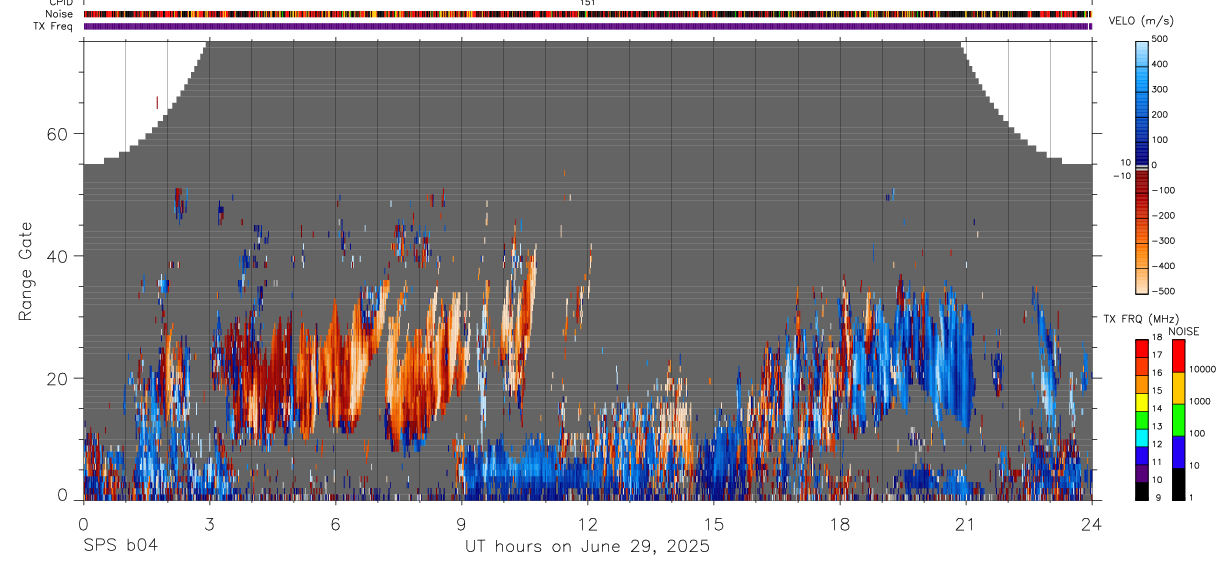Pick the cyan segment of the TX FRQ scale
Viewport: 1228px width, 567px height.
(1142, 438)
